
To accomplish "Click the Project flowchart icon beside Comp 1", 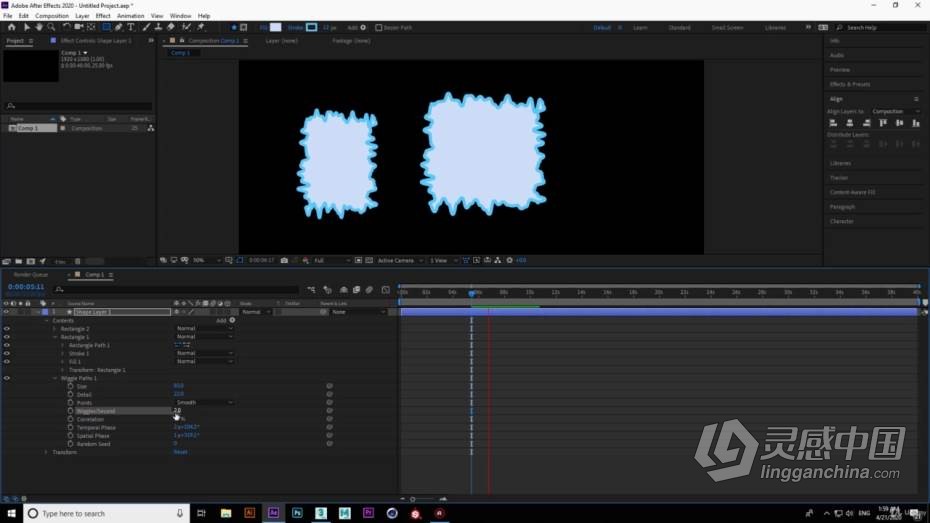I will (x=151, y=128).
